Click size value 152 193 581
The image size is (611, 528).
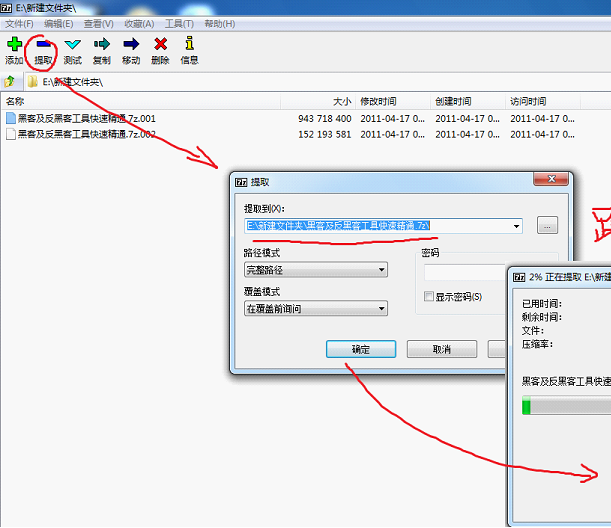325,134
